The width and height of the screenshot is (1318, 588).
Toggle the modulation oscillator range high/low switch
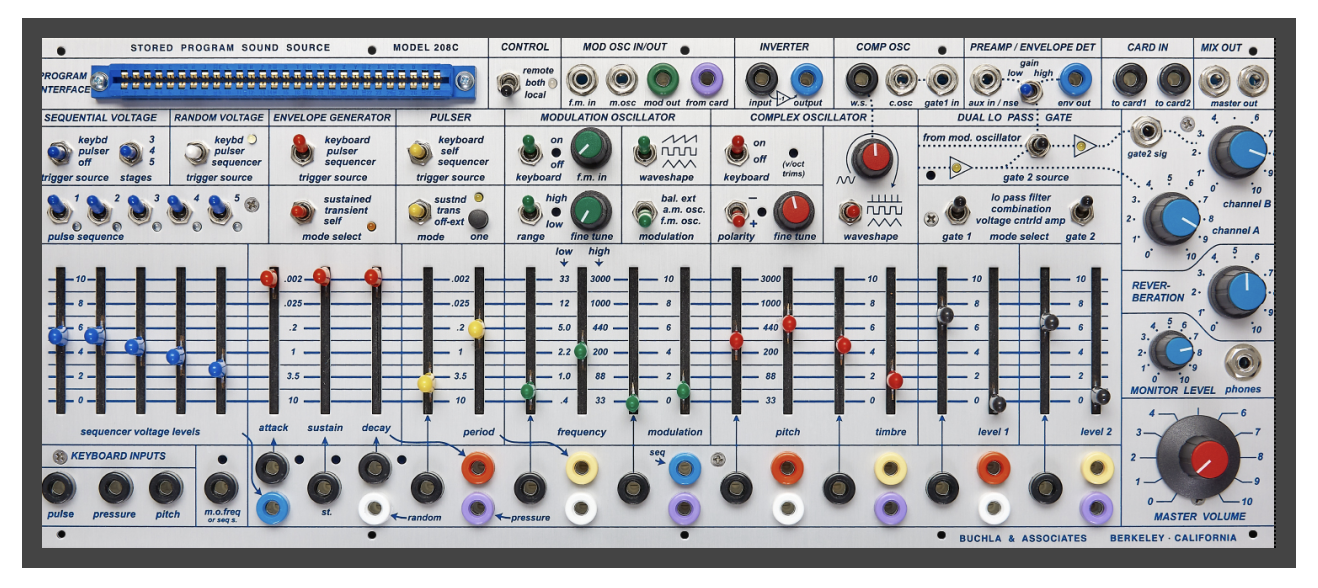click(525, 210)
